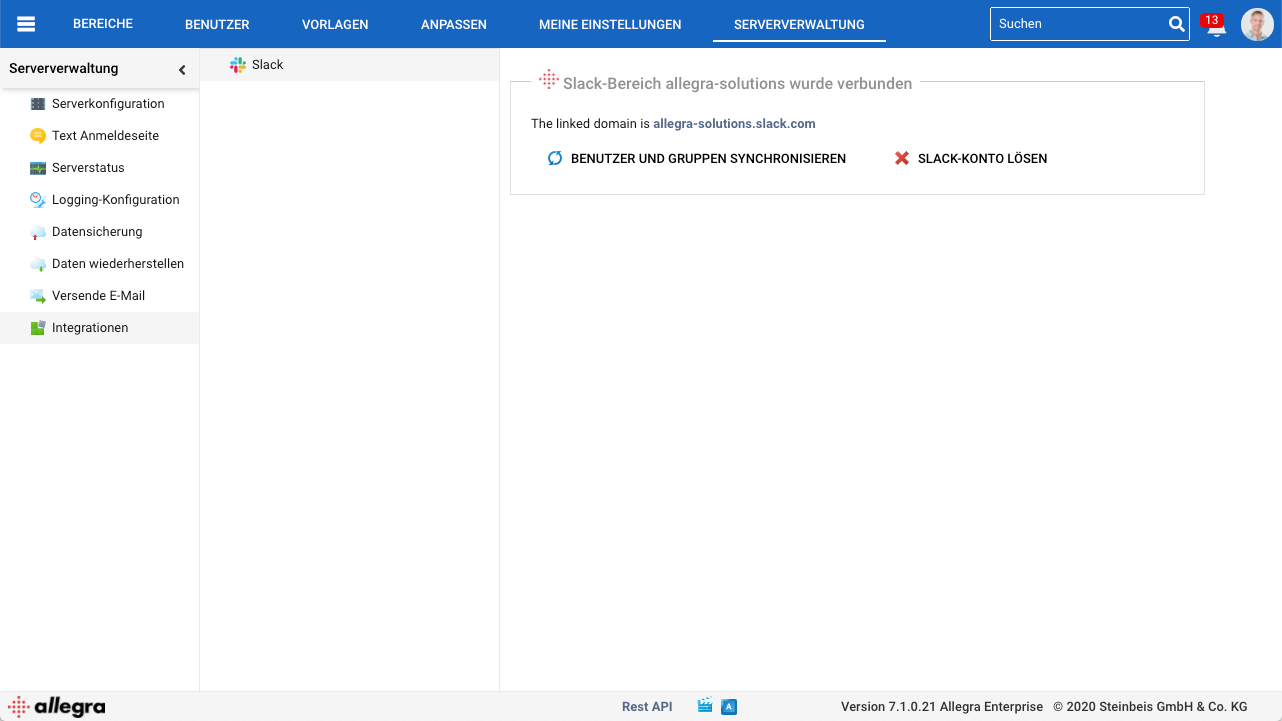This screenshot has width=1282, height=721.
Task: Select Serverkonfiguration in the sidebar
Action: 108,104
